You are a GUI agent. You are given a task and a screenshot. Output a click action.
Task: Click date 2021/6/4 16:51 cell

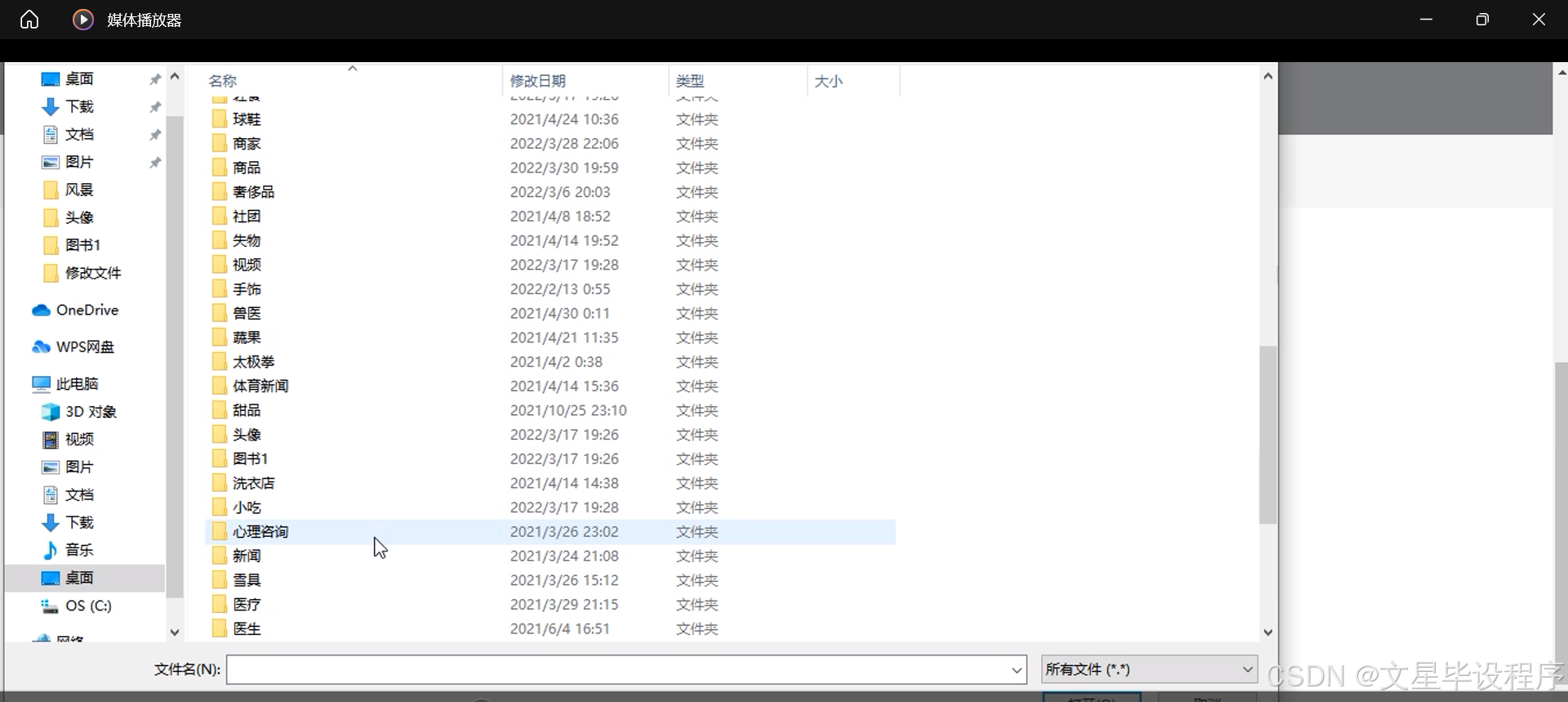[x=559, y=629]
